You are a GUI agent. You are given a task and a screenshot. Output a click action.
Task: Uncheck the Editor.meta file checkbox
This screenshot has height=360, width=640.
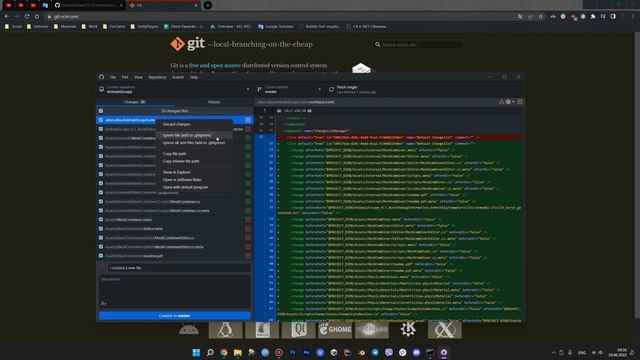point(101,229)
